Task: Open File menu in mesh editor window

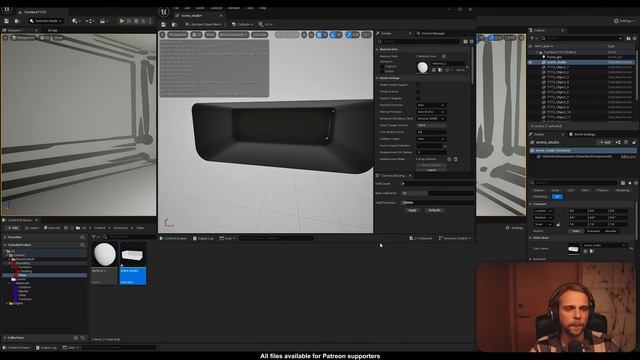Action: coord(176,8)
